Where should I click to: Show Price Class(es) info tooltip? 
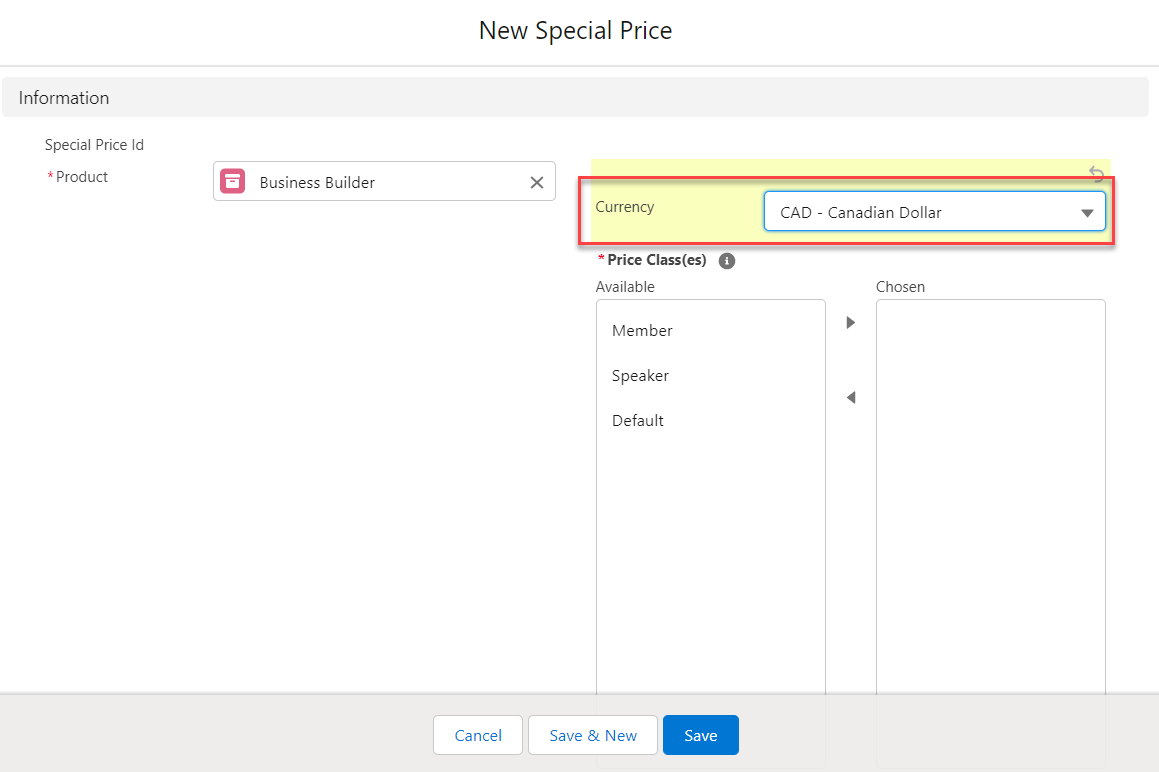tap(727, 261)
